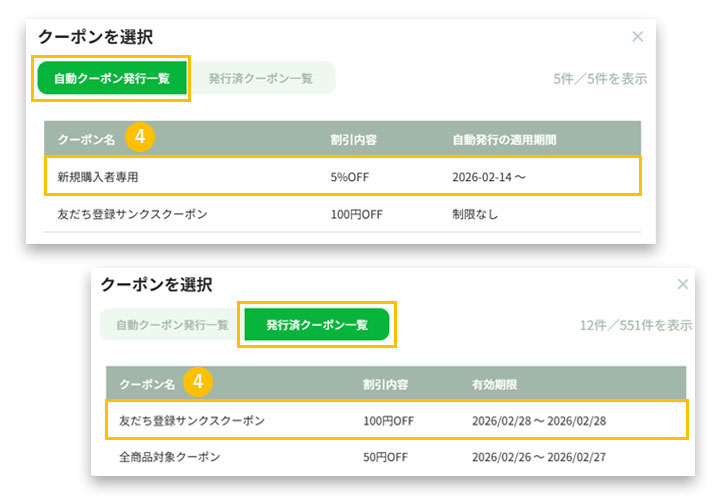Switch to the inactive 自動クーポン発行一覧 tab
Screen dimensions: 715x497
tap(172, 325)
